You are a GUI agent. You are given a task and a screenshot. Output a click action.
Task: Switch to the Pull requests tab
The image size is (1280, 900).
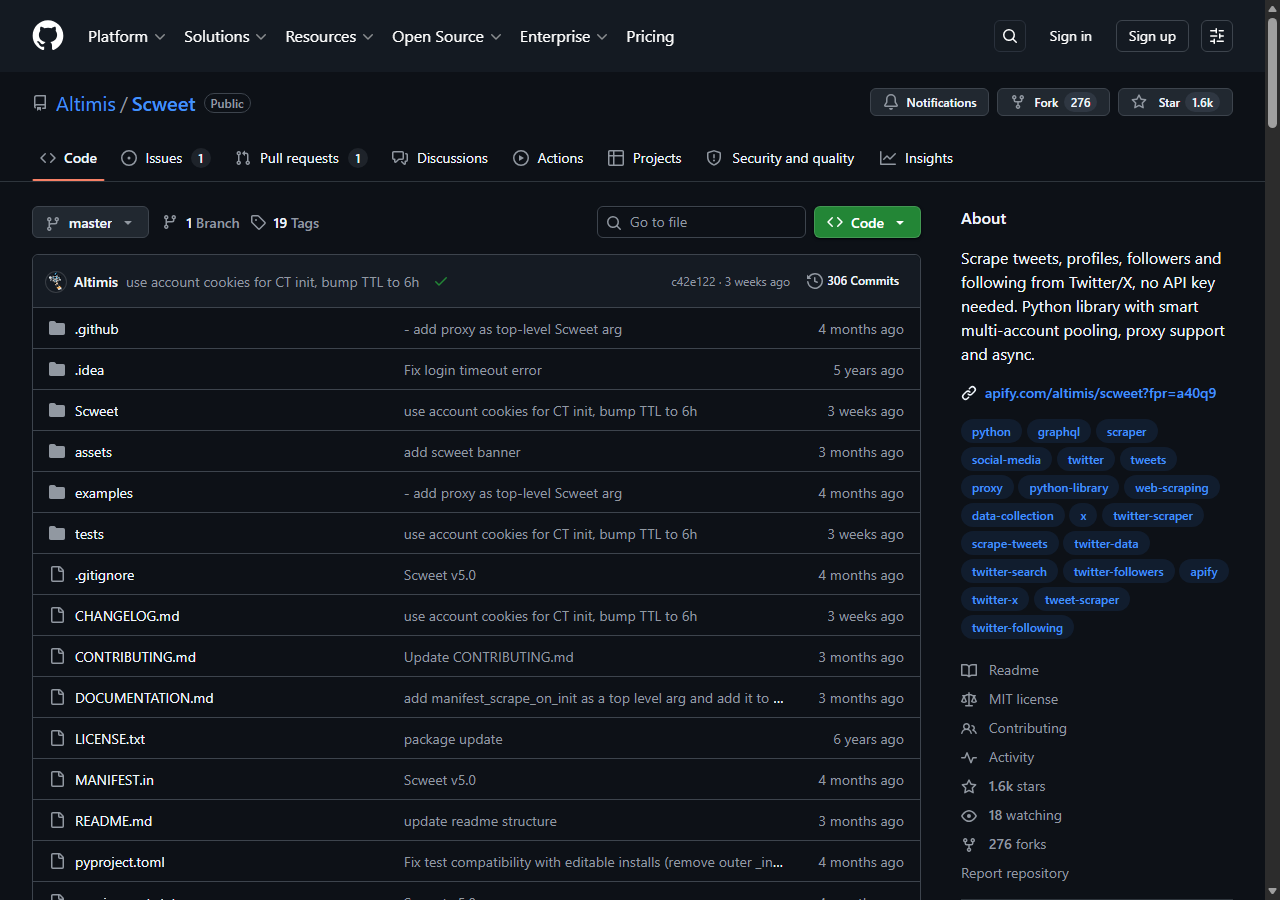(x=301, y=158)
